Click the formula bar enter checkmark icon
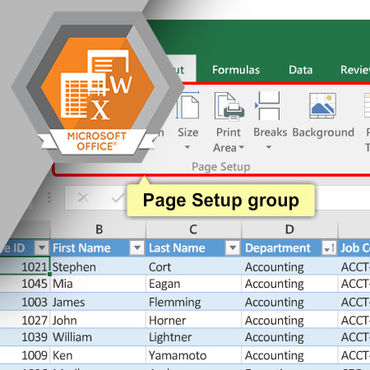The height and width of the screenshot is (370, 370). [x=118, y=198]
